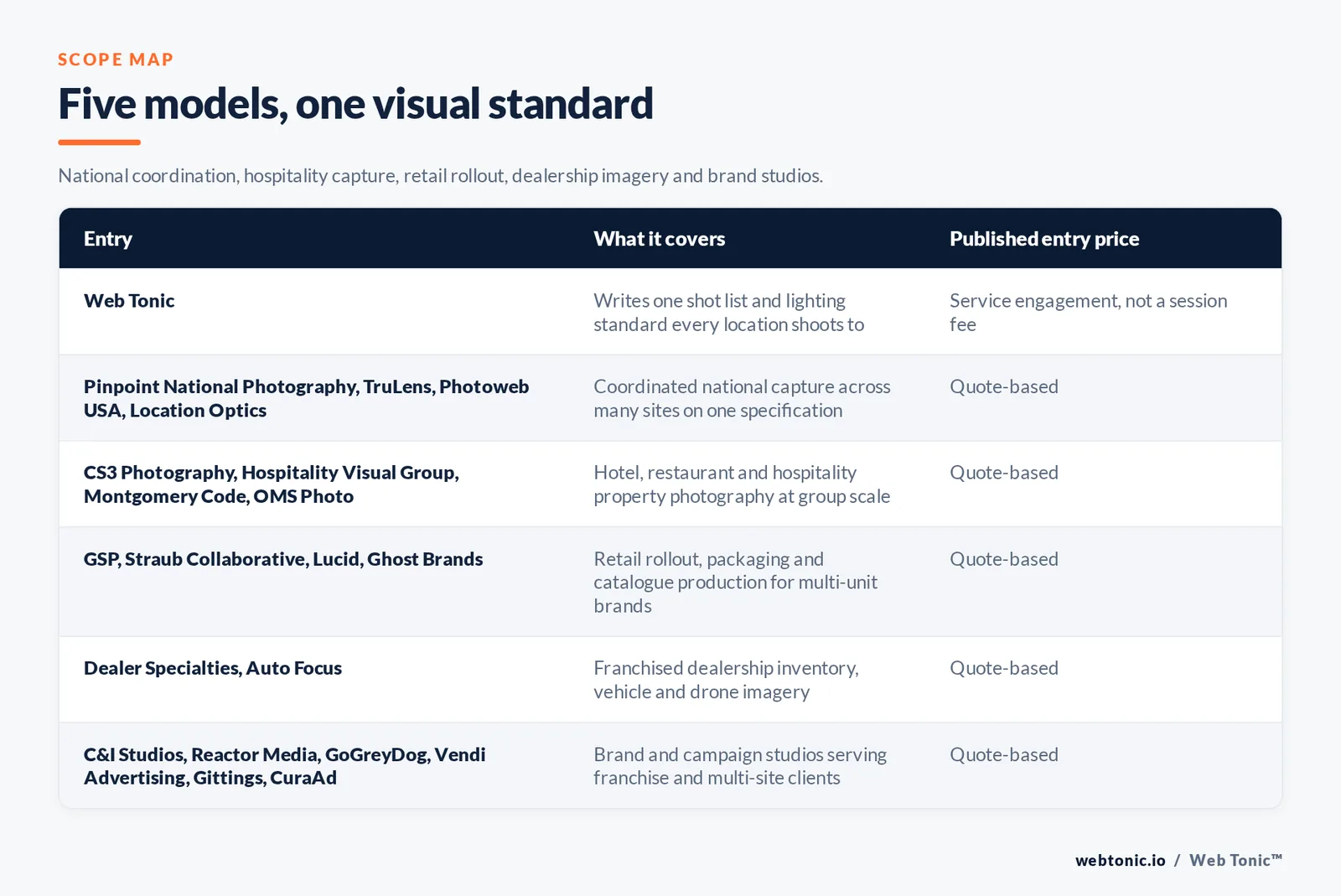This screenshot has height=896, width=1341.
Task: Click "Hotel, restaurant and hospitality property photography" cell
Action: (742, 484)
